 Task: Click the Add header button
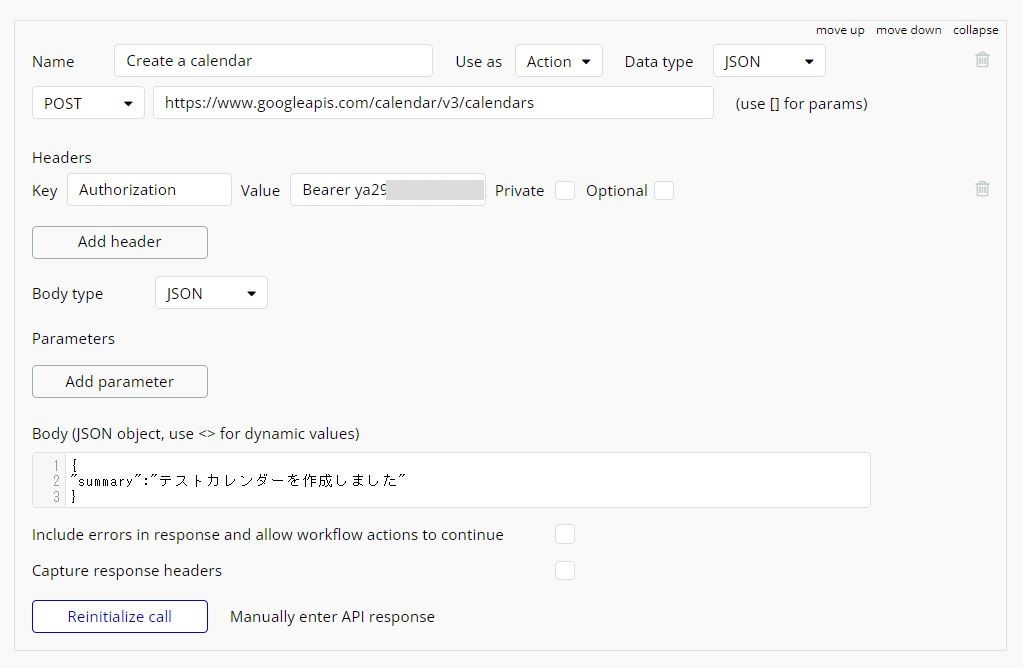tap(120, 241)
